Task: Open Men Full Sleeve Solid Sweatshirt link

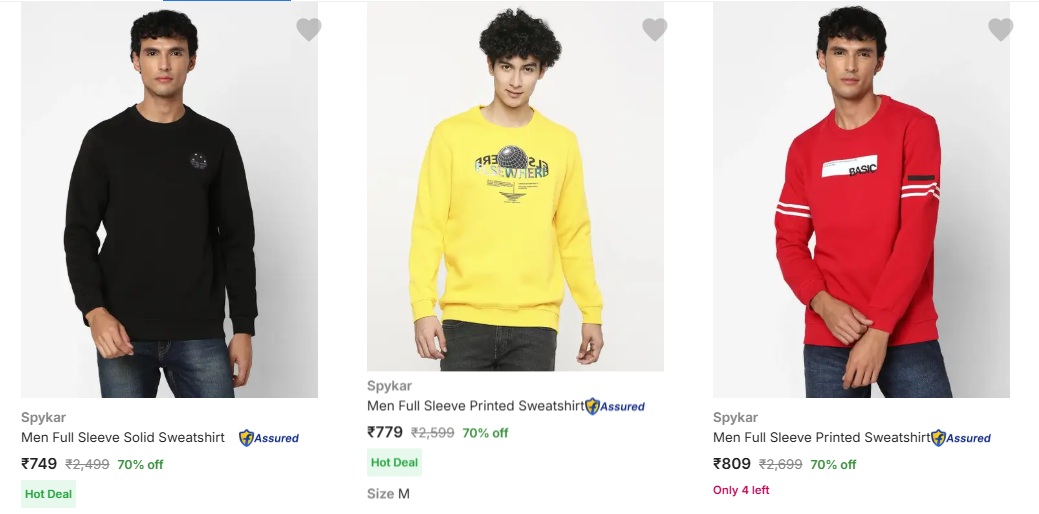Action: [123, 438]
